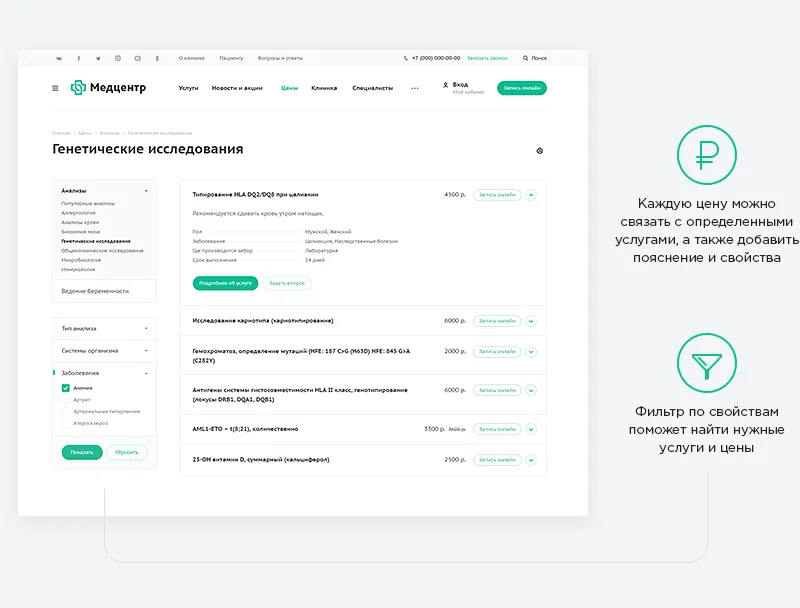Click the Медцентр logo
The height and width of the screenshot is (608, 800).
[108, 88]
